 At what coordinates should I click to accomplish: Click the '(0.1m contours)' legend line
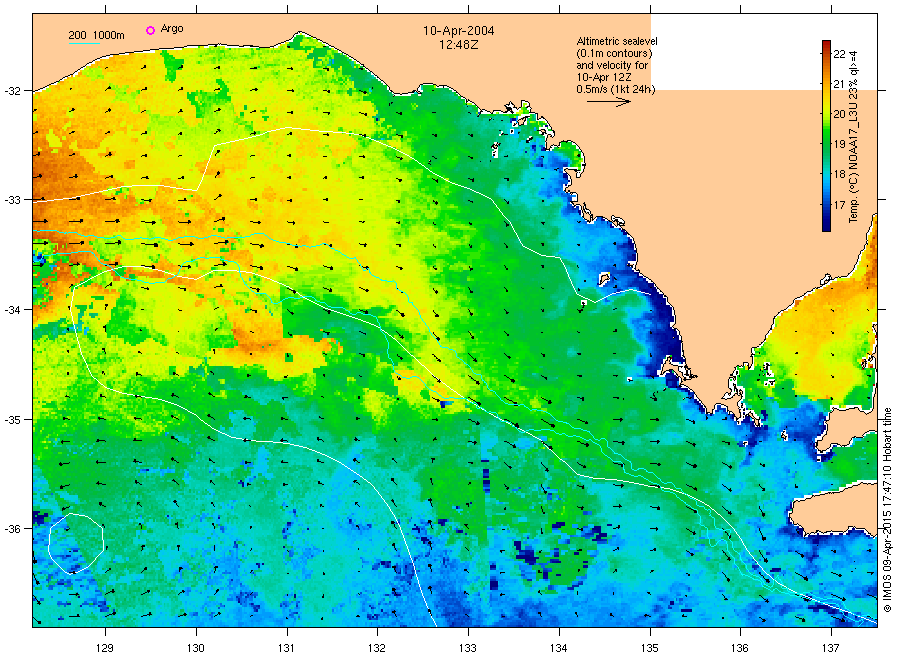(614, 53)
